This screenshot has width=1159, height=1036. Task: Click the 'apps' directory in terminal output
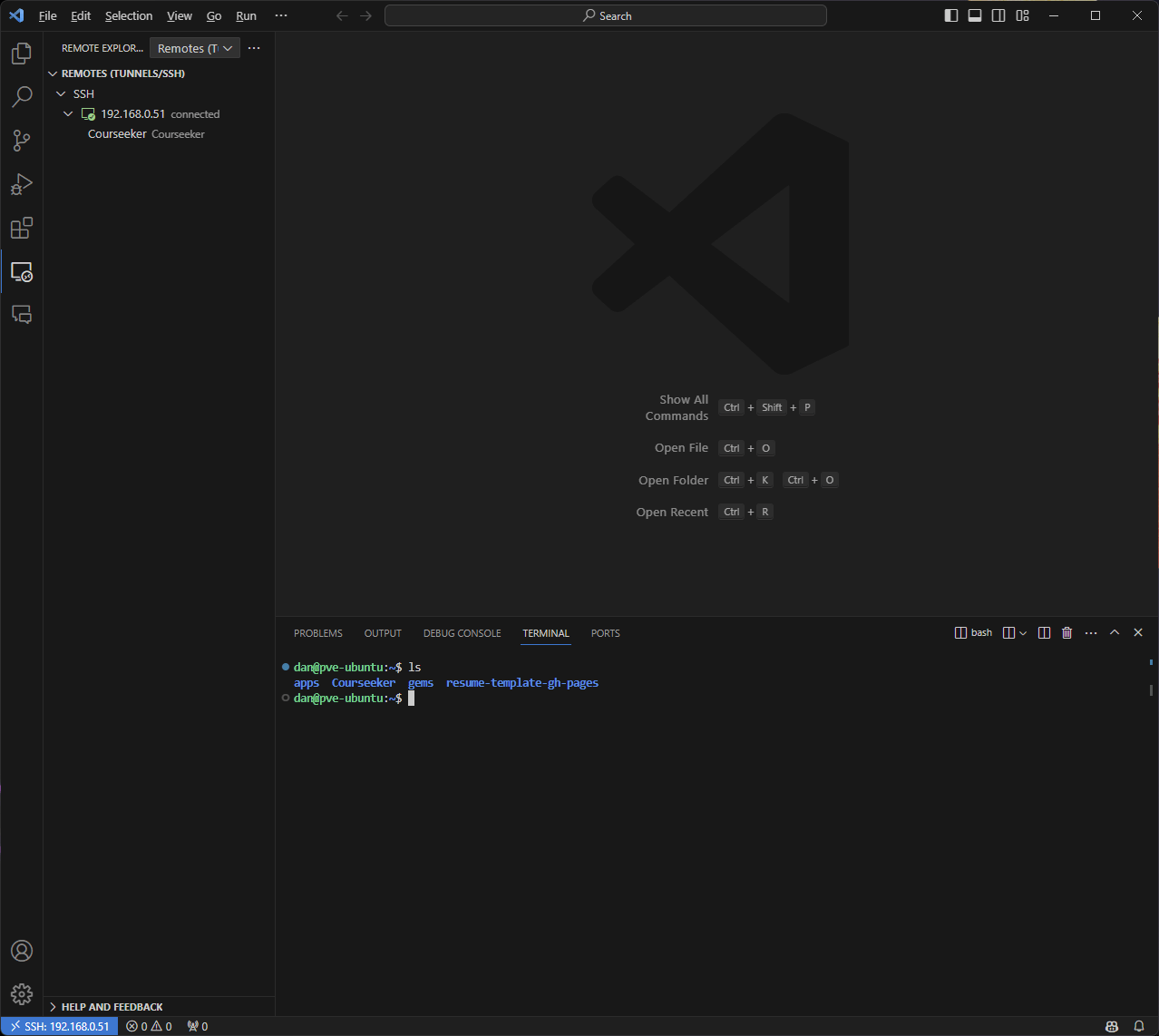307,682
